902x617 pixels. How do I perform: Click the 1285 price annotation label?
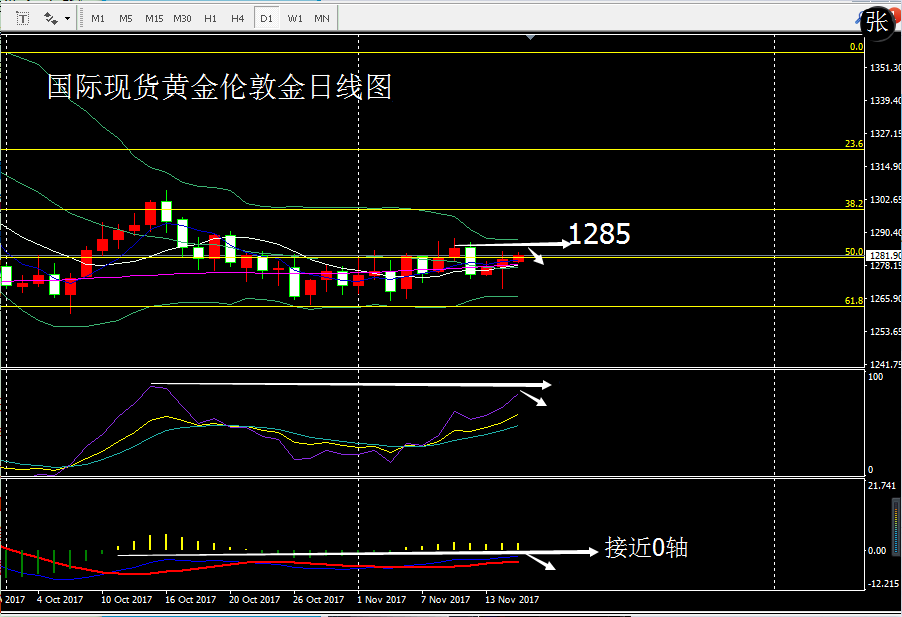(x=599, y=234)
